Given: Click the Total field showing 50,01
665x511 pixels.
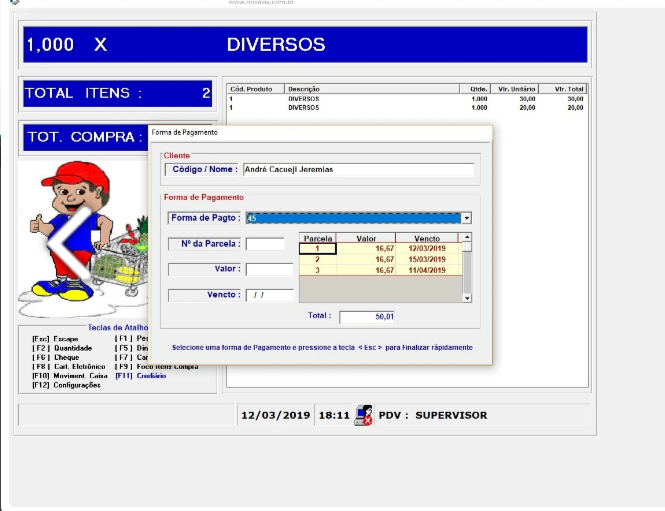Looking at the screenshot, I should tap(368, 317).
